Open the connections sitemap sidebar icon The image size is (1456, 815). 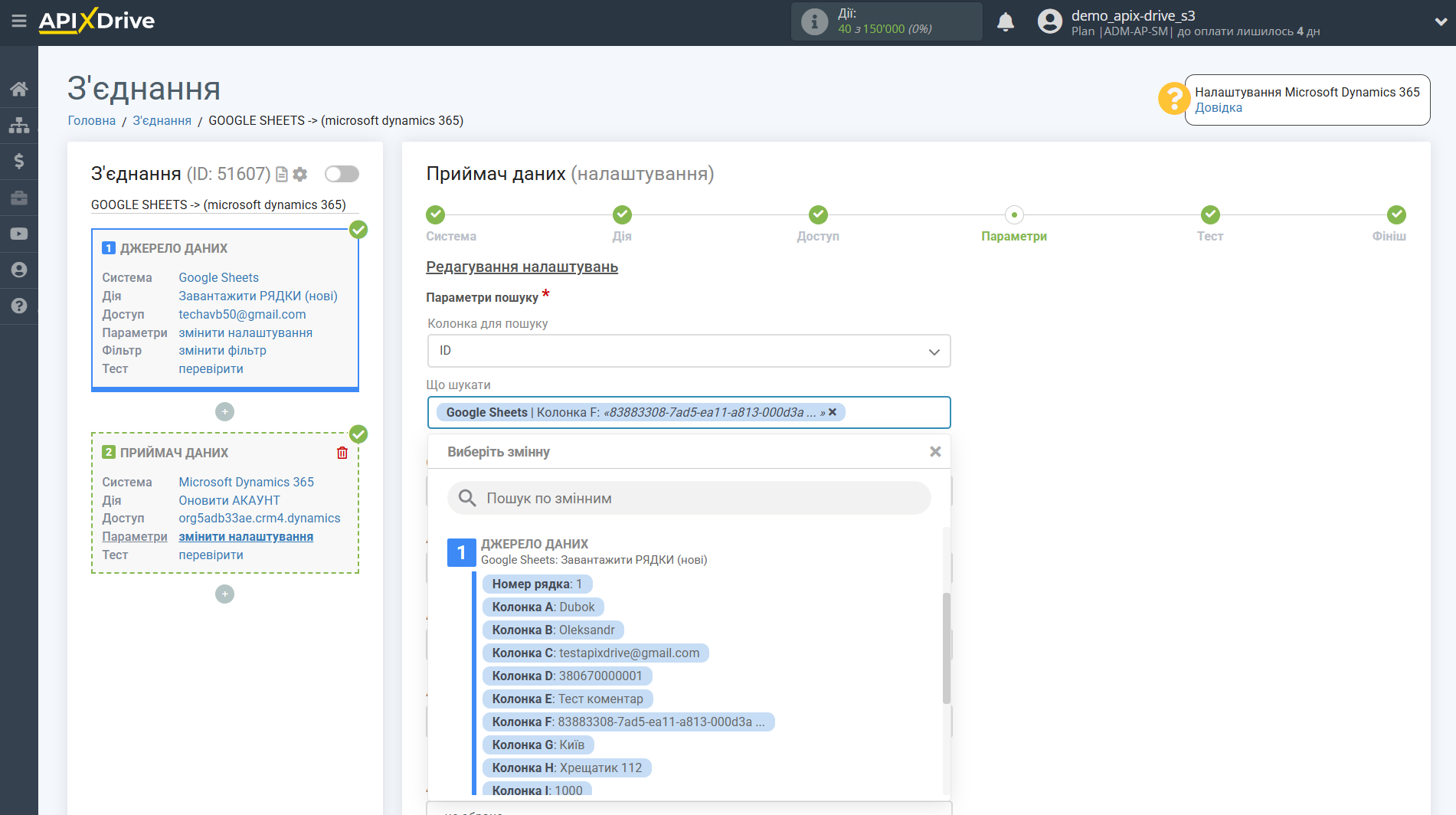[x=19, y=125]
